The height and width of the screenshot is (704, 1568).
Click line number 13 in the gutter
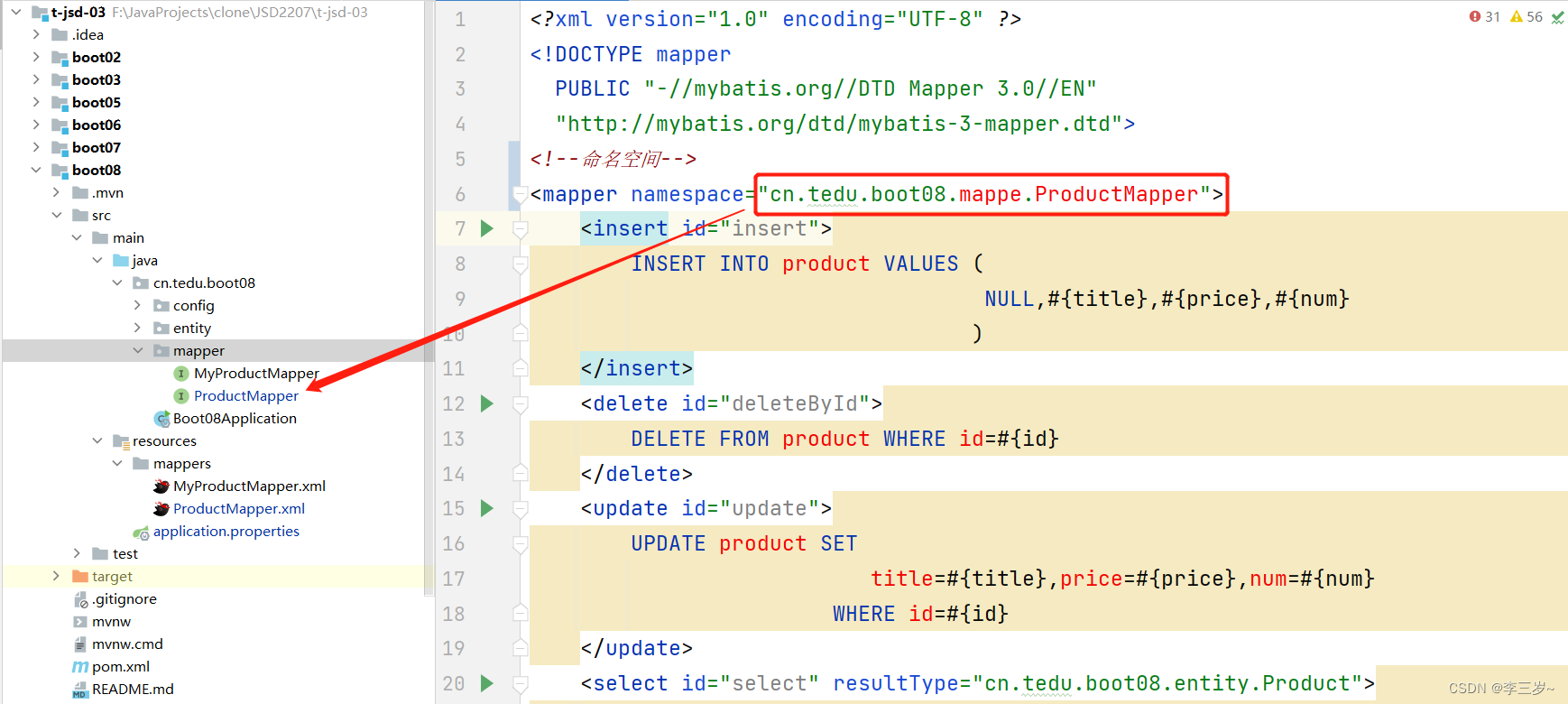click(454, 439)
